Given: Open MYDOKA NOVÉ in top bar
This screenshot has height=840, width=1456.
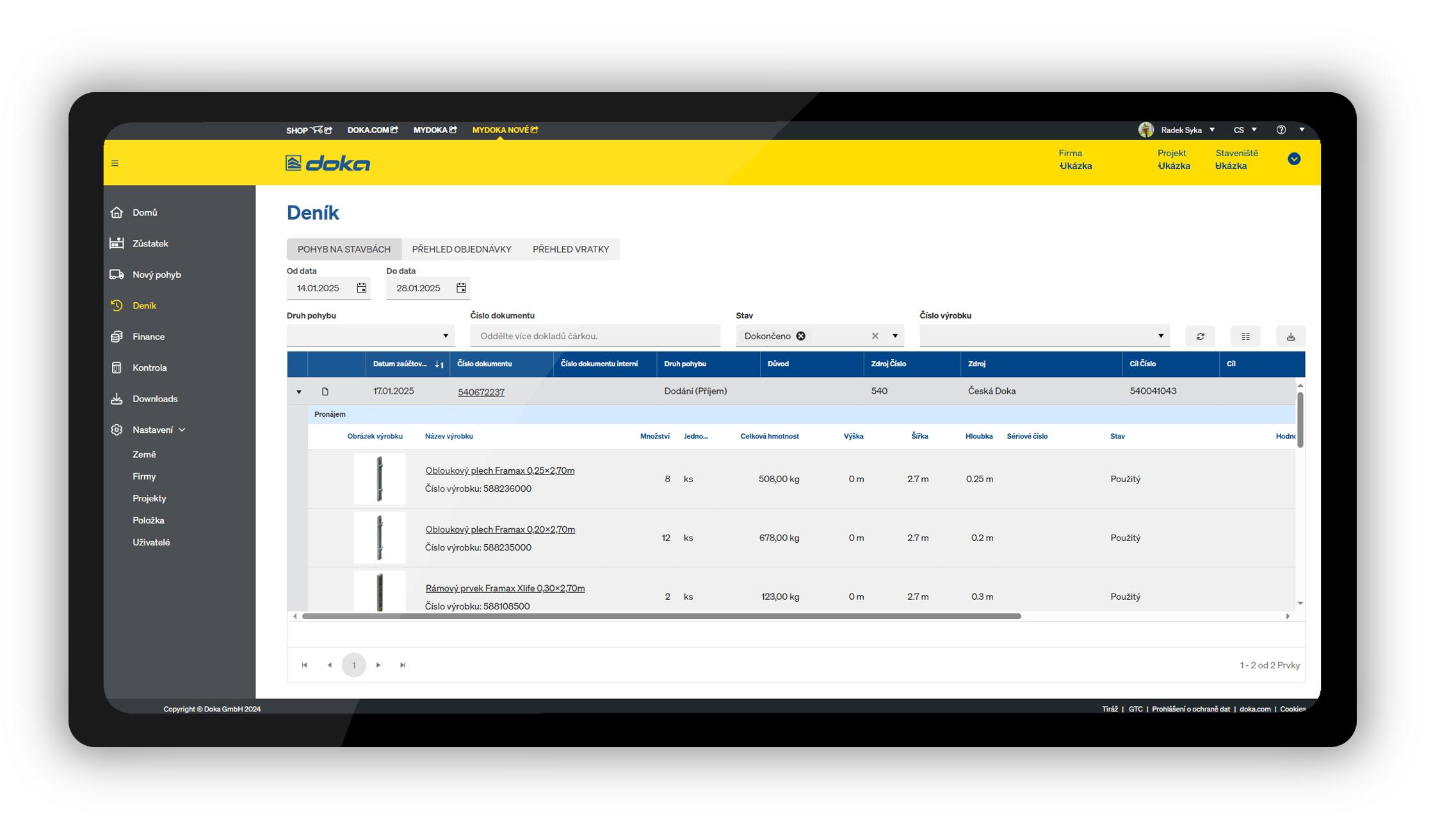Looking at the screenshot, I should coord(505,130).
